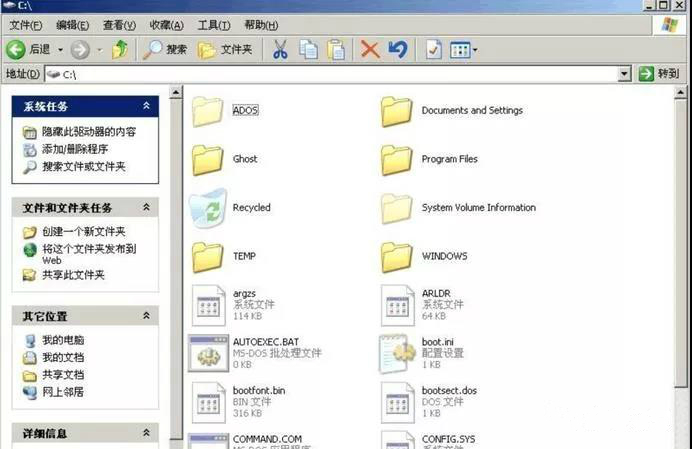This screenshot has width=692, height=449.
Task: Click the 转到 Go button
Action: click(x=660, y=74)
